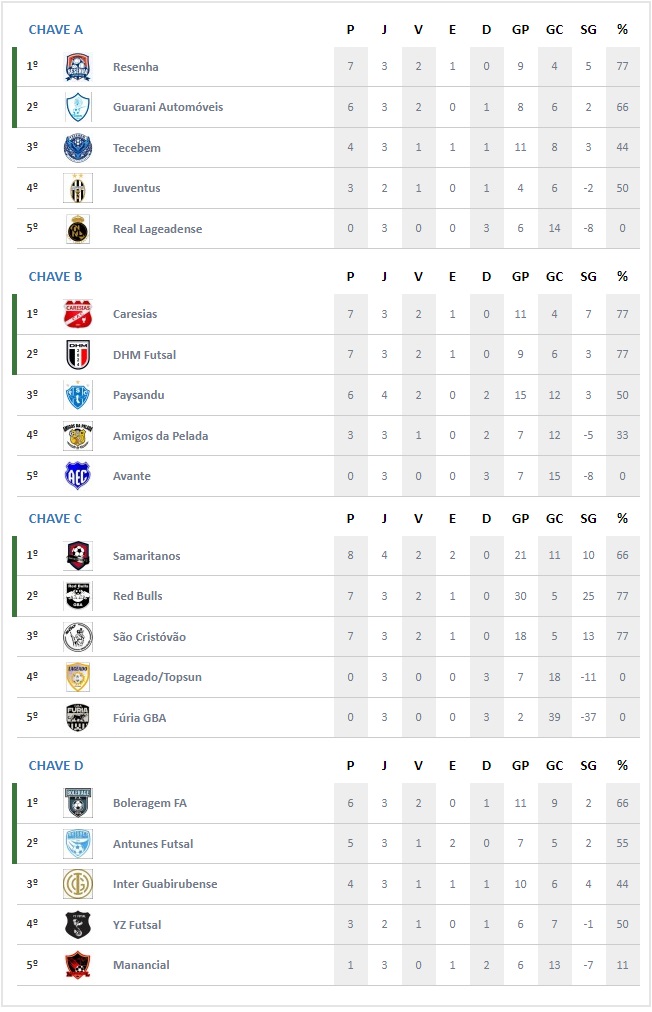Open the Caresias team logo

click(78, 314)
